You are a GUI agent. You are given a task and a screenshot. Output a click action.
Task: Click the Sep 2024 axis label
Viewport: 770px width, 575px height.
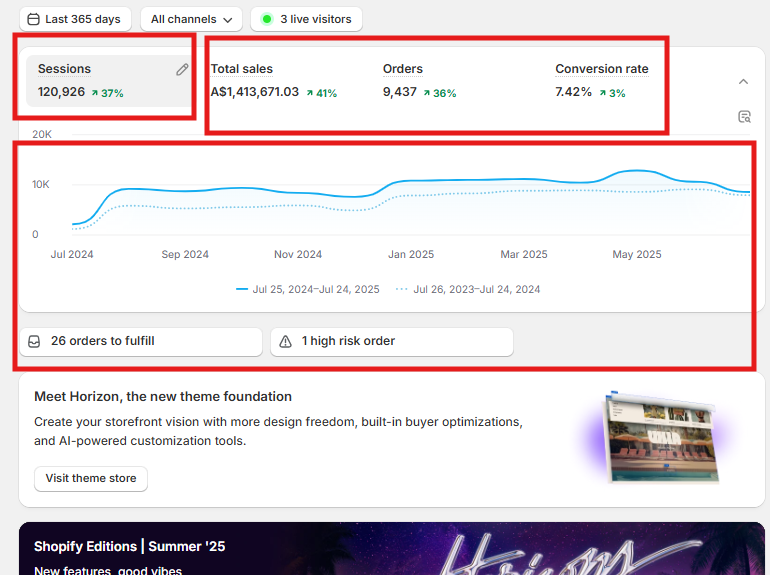185,254
